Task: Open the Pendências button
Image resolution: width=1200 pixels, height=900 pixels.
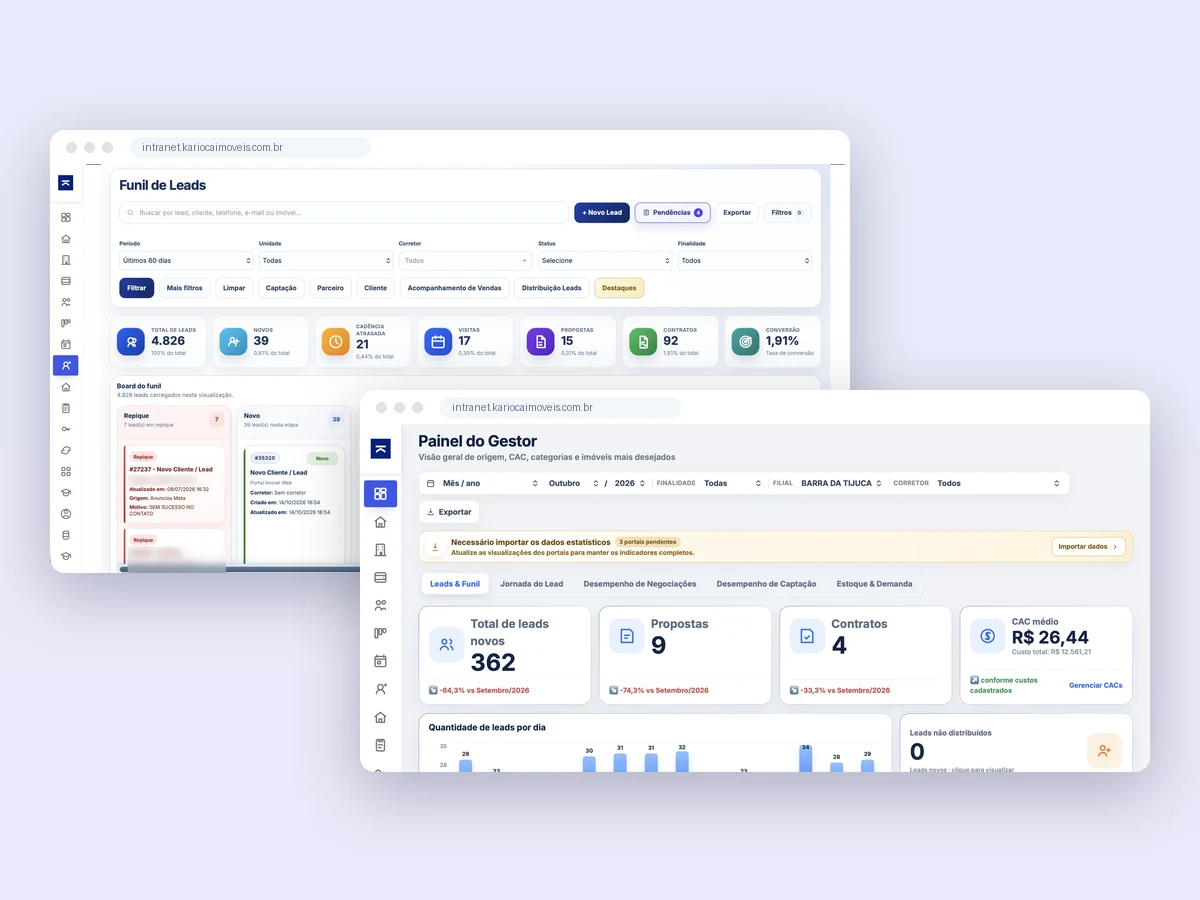Action: pos(672,212)
